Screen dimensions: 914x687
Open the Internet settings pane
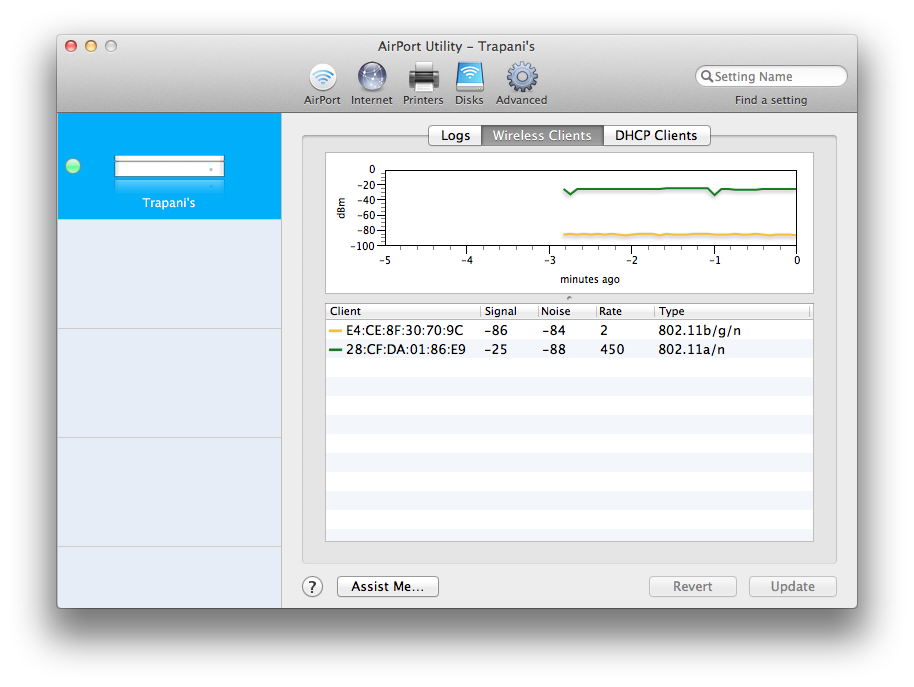(372, 84)
